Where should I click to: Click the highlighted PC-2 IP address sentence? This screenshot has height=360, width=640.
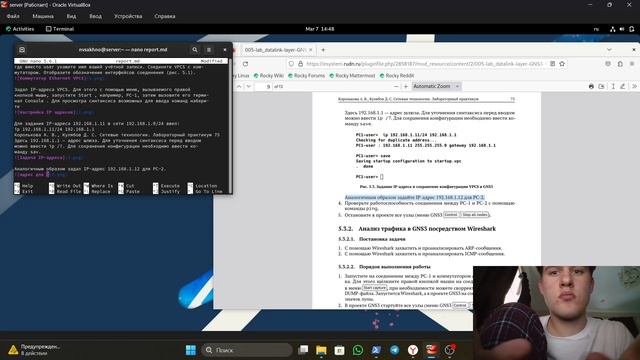(414, 198)
